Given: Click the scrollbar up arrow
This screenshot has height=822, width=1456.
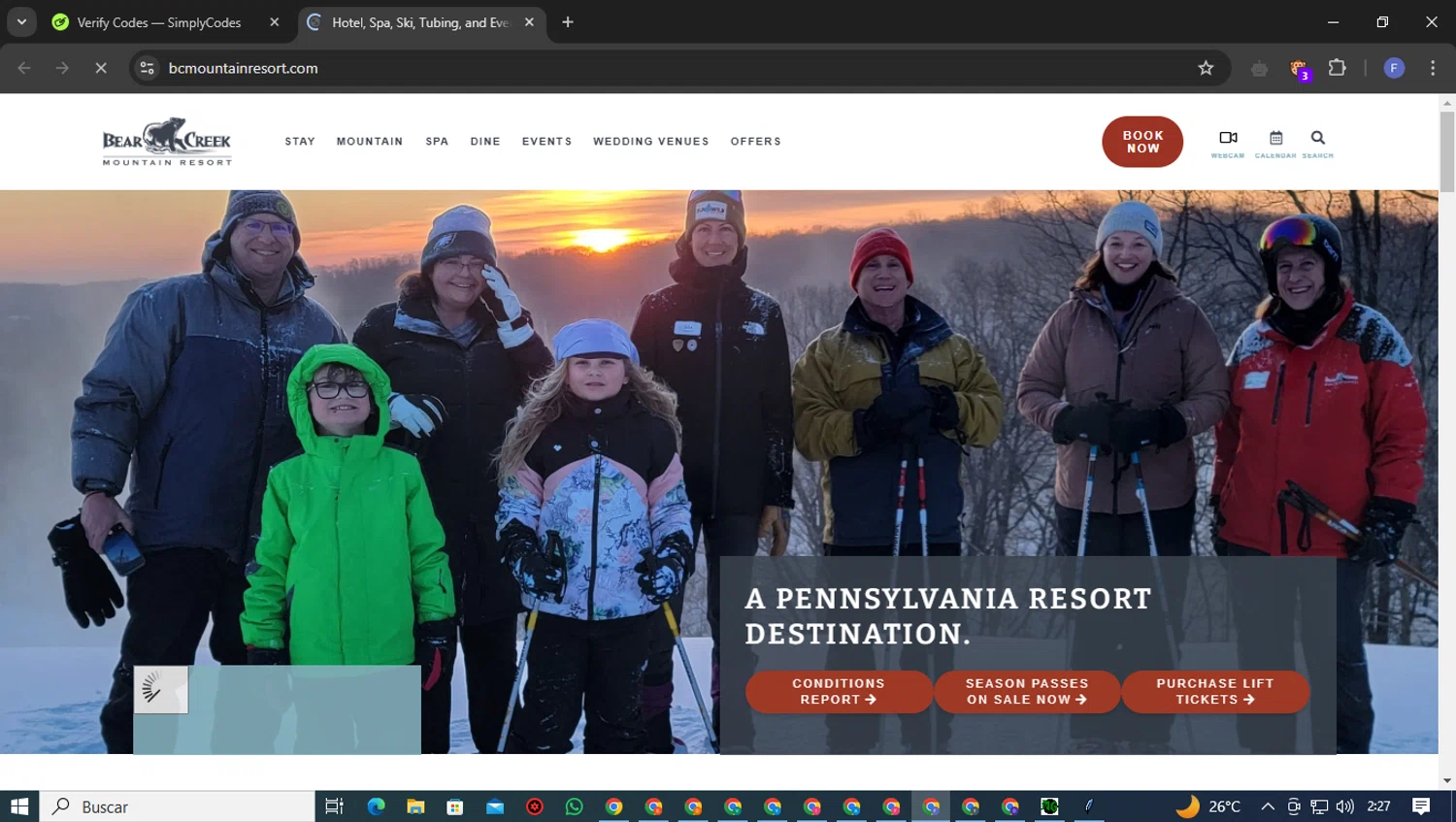Looking at the screenshot, I should coord(1447,102).
